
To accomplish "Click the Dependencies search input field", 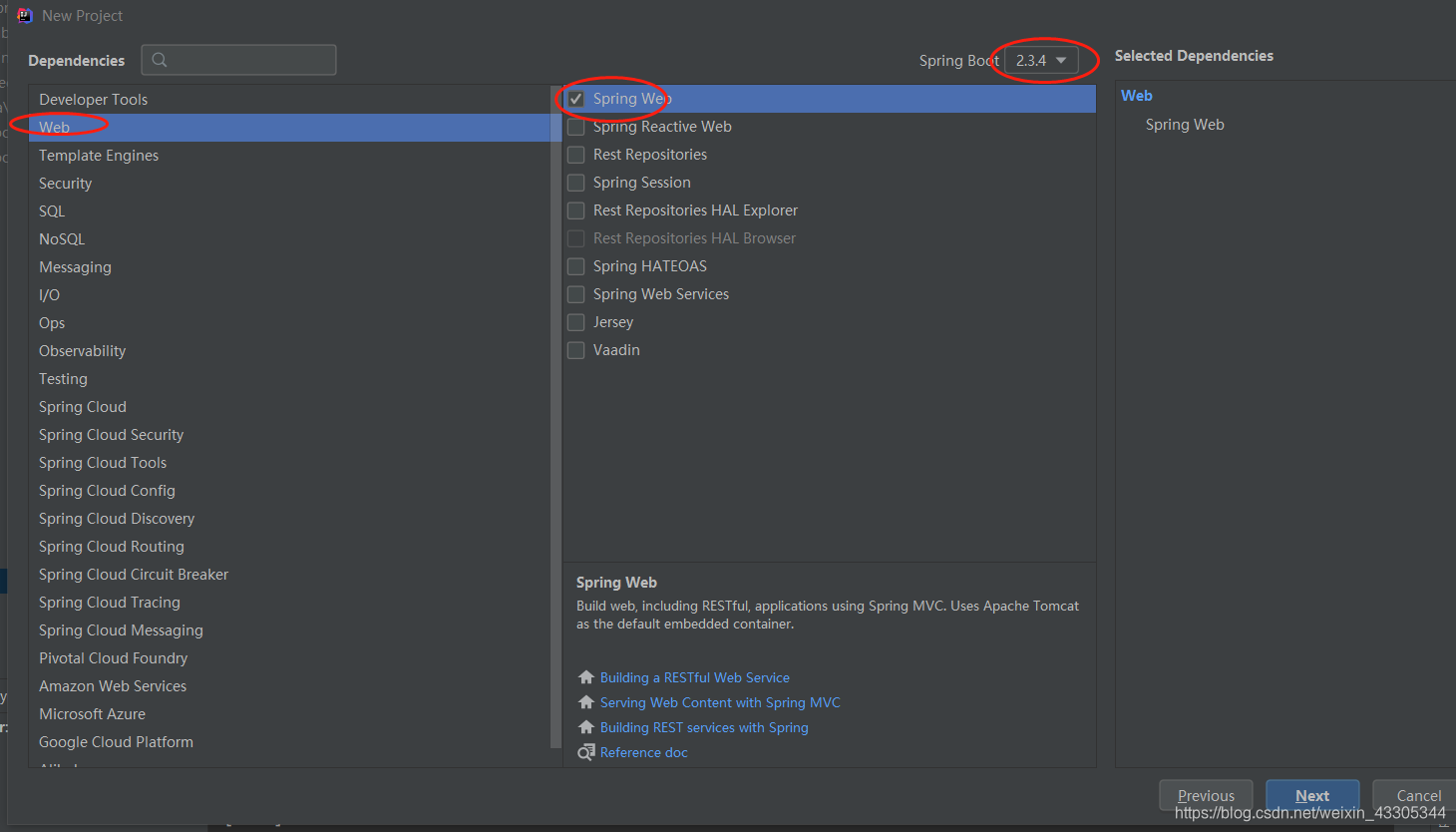I will 238,60.
